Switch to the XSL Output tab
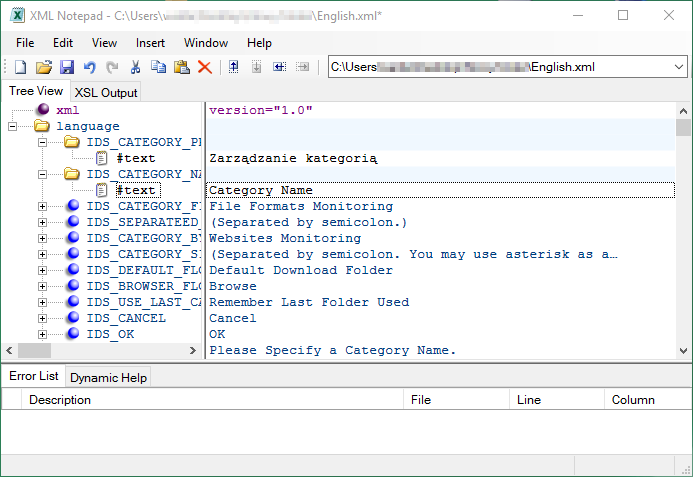Screen dimensions: 693x477 (106, 92)
